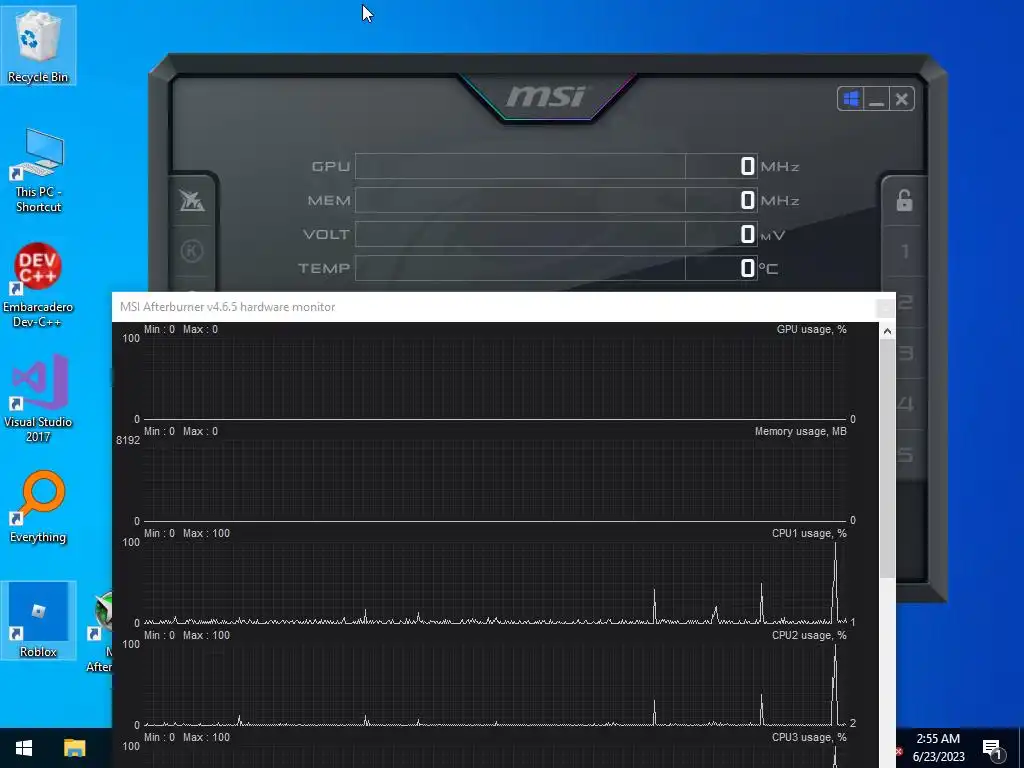Viewport: 1024px width, 768px height.
Task: Select profile slot 4 in Afterburner
Action: coord(905,404)
